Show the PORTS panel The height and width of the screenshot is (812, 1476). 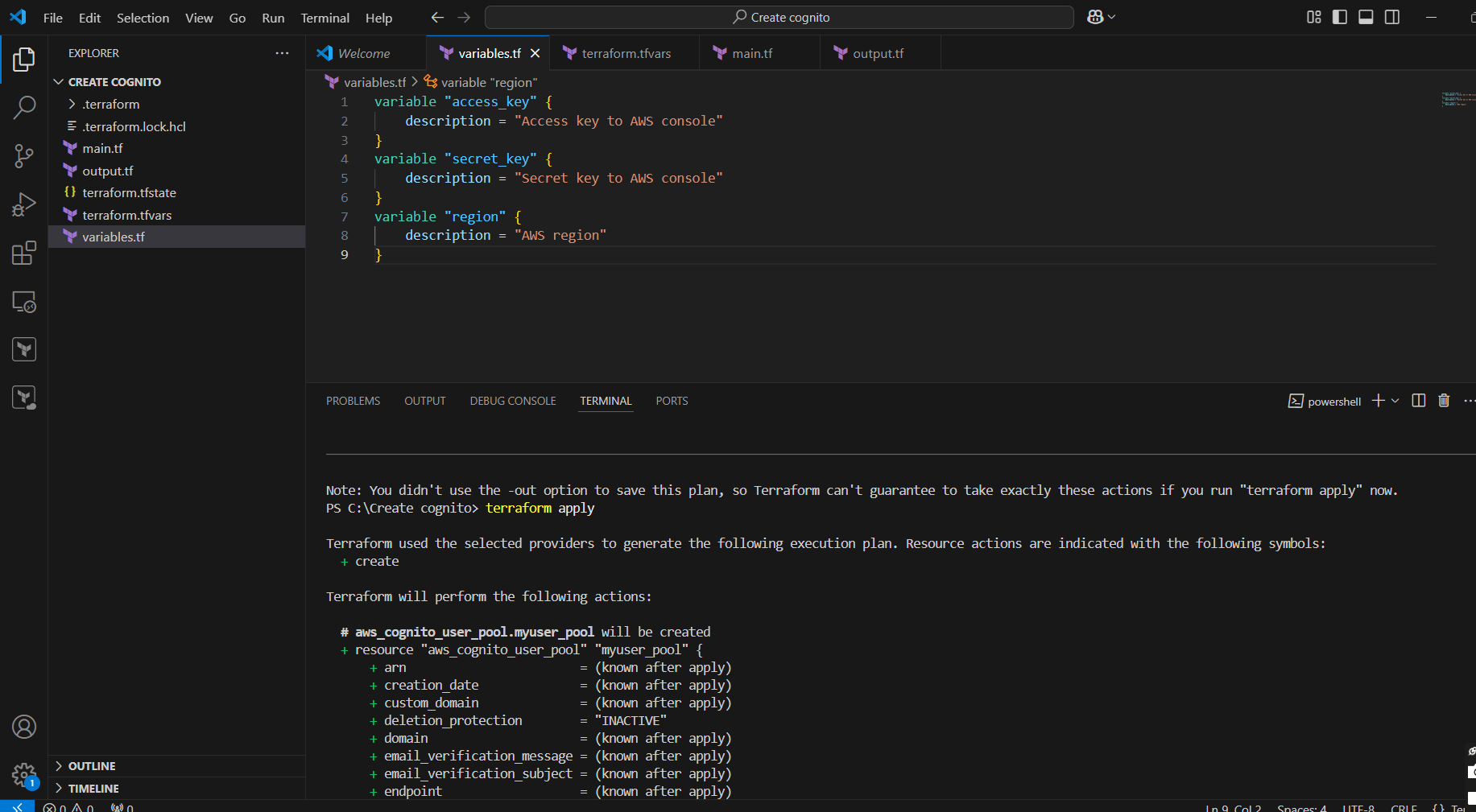(x=672, y=401)
